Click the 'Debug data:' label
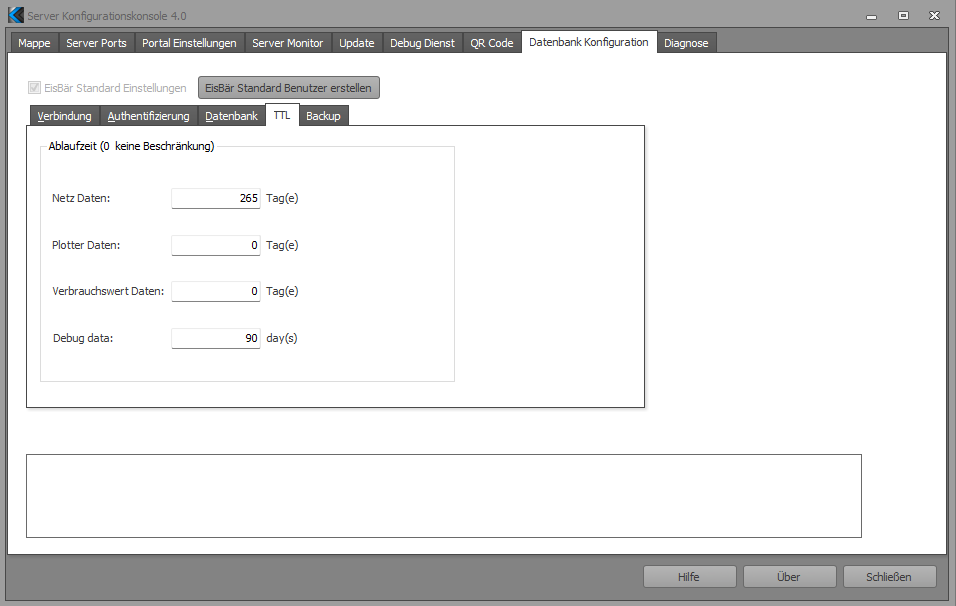 pyautogui.click(x=83, y=338)
